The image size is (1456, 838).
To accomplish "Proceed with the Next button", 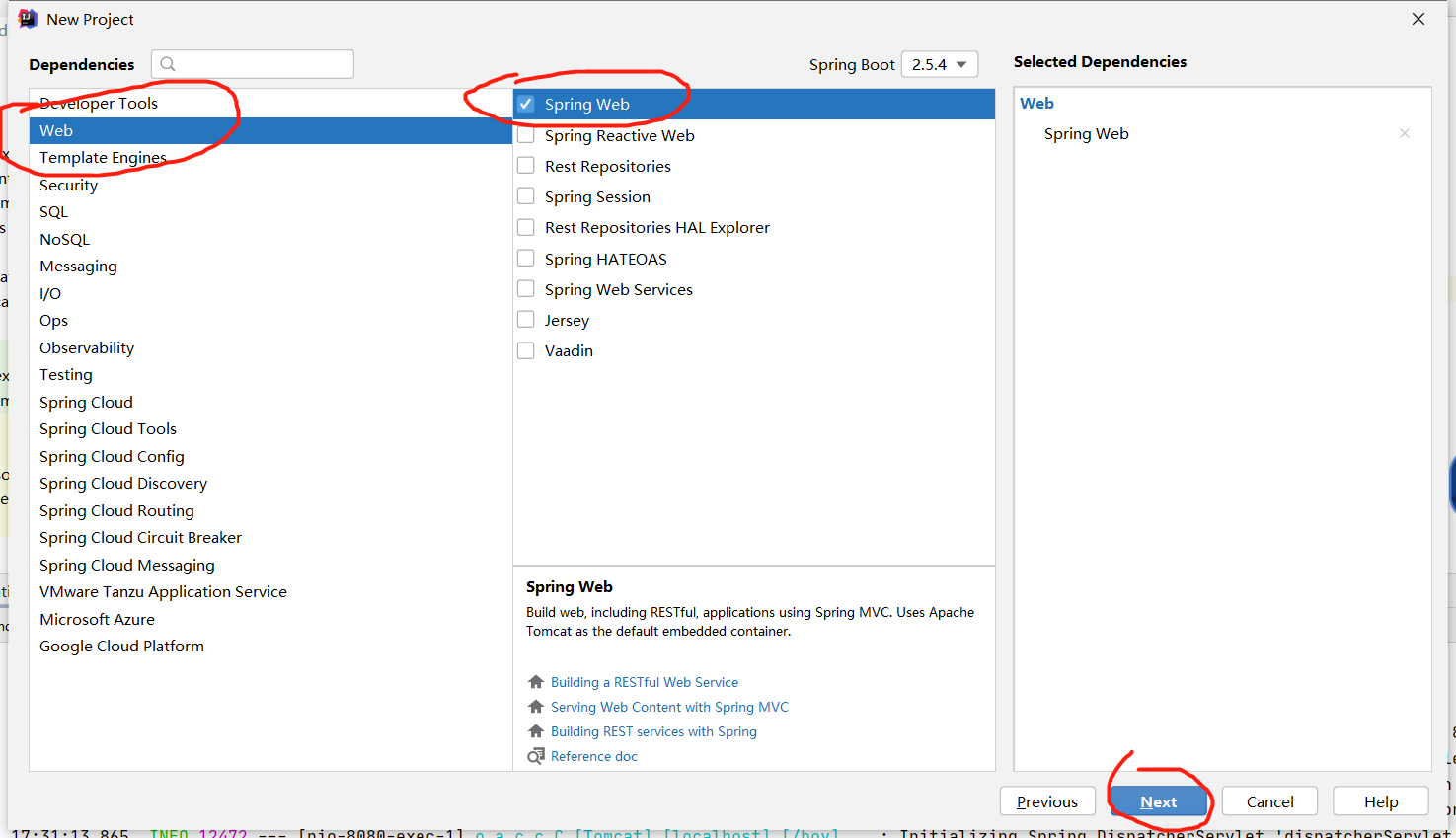I will tap(1158, 801).
